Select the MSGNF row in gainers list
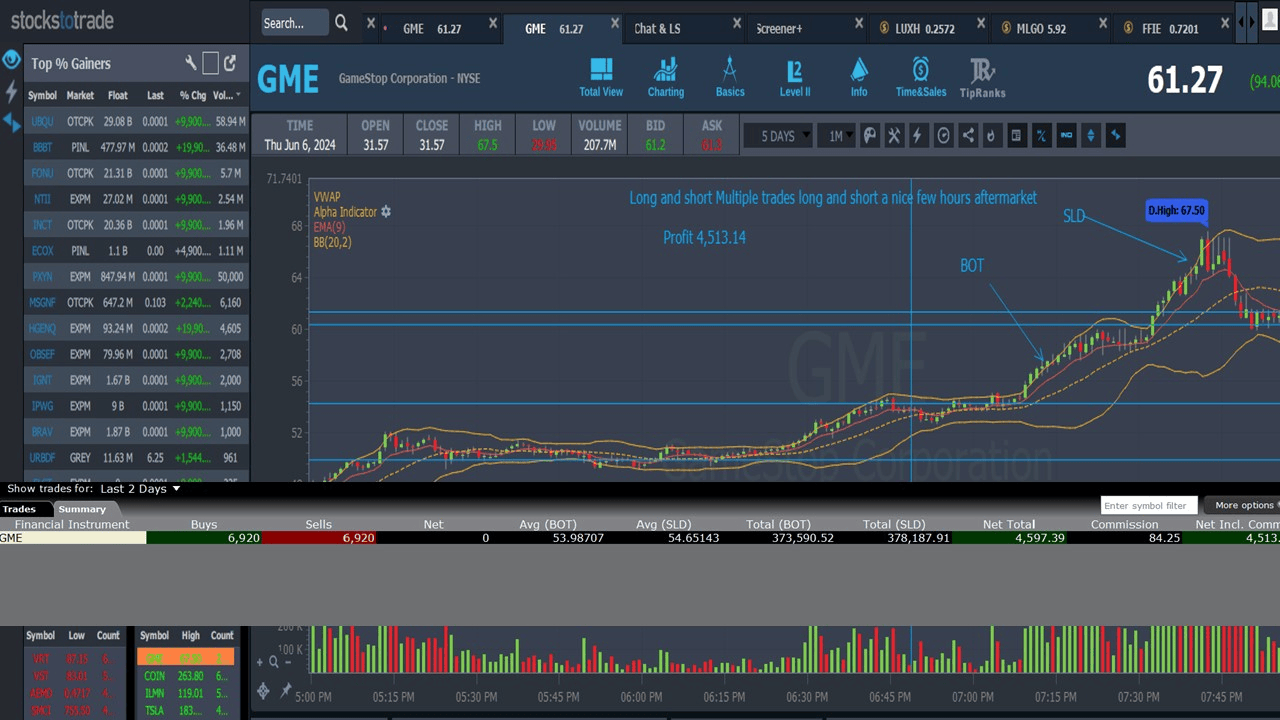Screen dimensions: 1280x720 click(136, 302)
